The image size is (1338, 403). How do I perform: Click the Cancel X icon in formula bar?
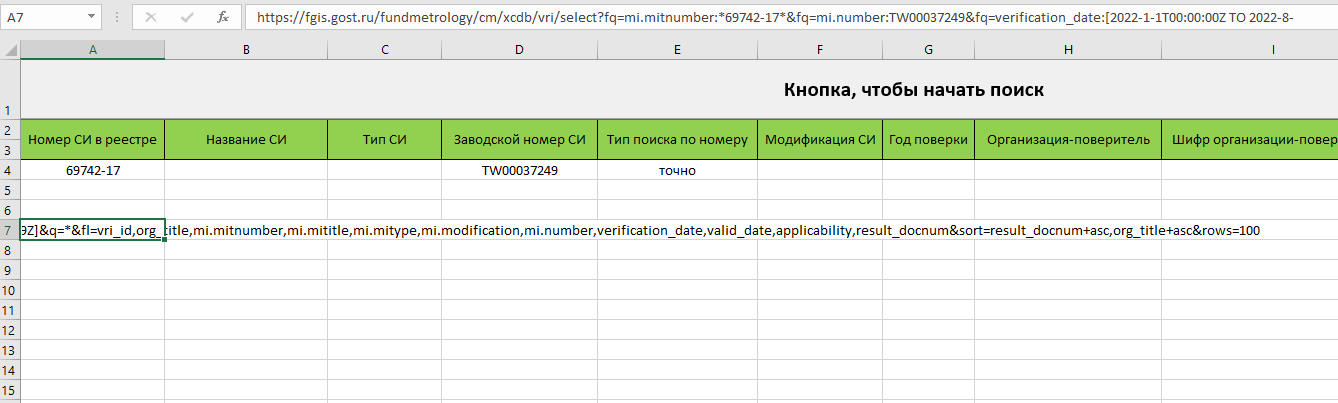coord(151,17)
